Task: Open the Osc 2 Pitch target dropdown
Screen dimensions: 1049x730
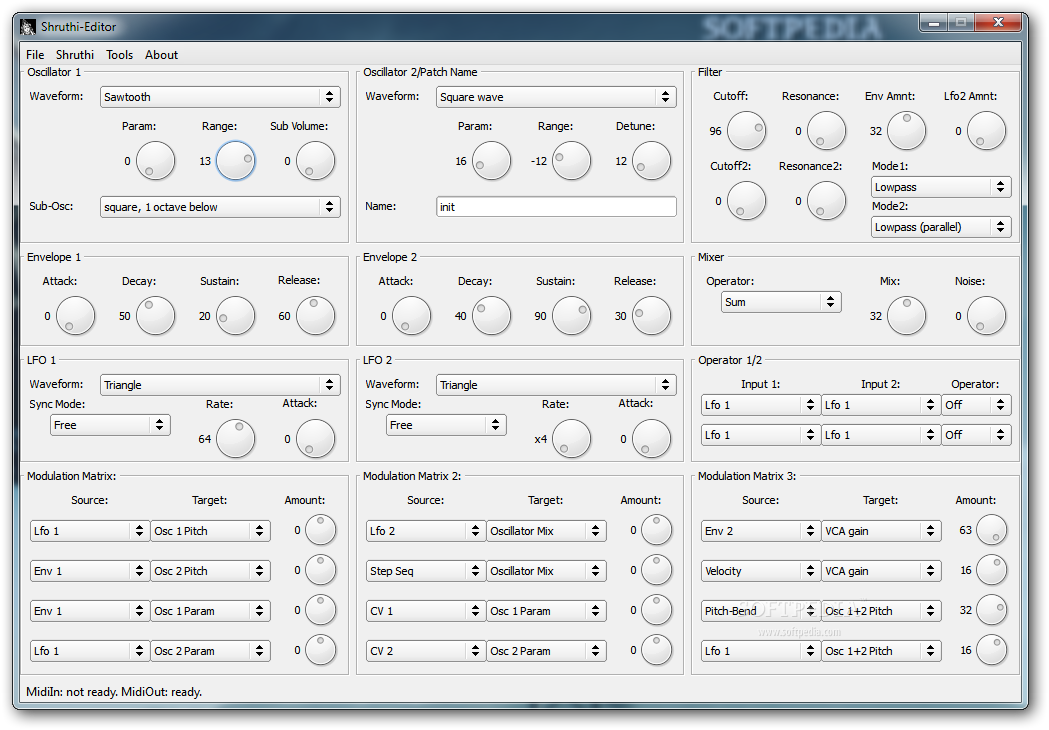Action: pos(210,571)
